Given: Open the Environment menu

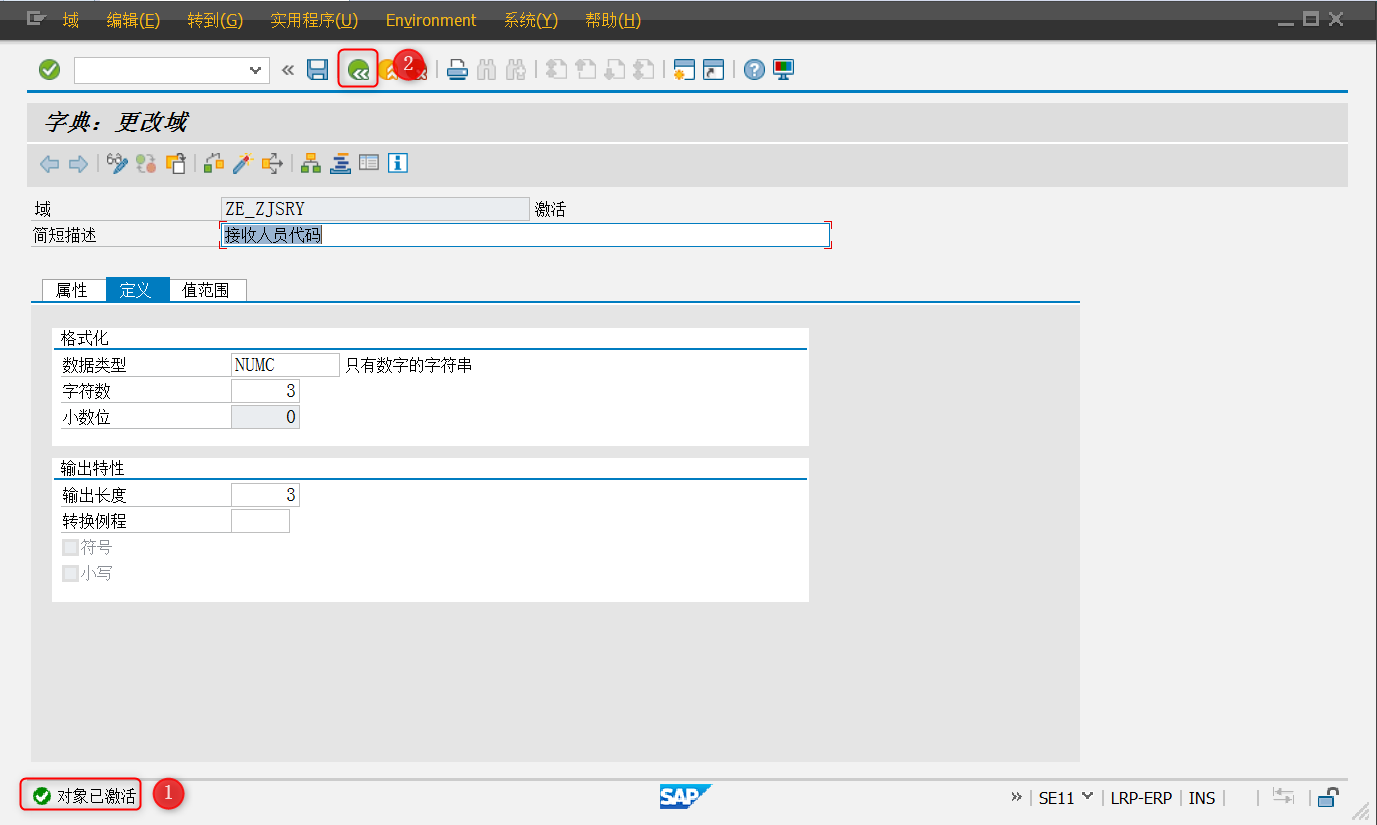Looking at the screenshot, I should (x=430, y=20).
